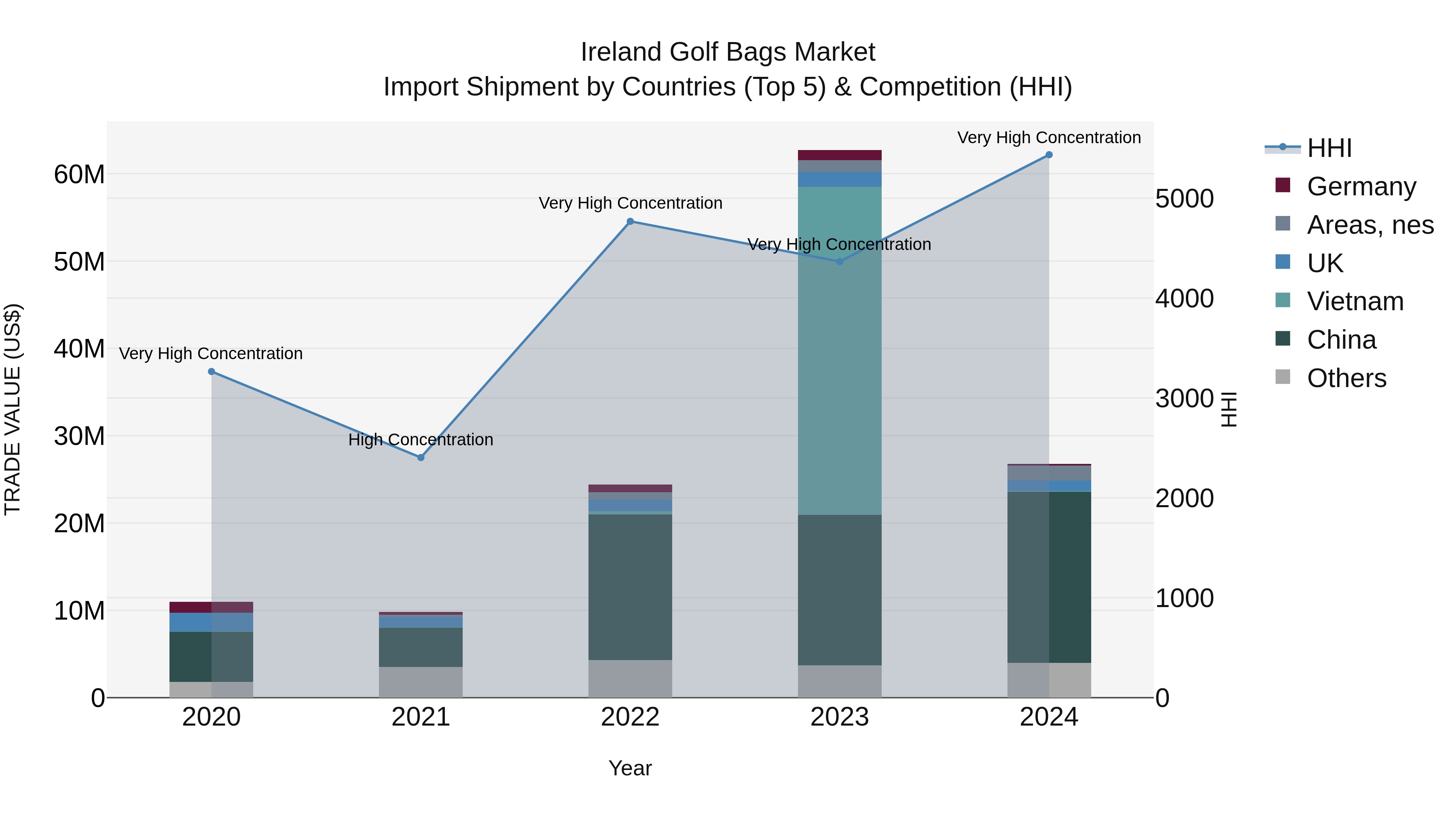Click the 'Ireland Golf Bags Market' chart title
Image resolution: width=1456 pixels, height=819 pixels.
tap(728, 52)
